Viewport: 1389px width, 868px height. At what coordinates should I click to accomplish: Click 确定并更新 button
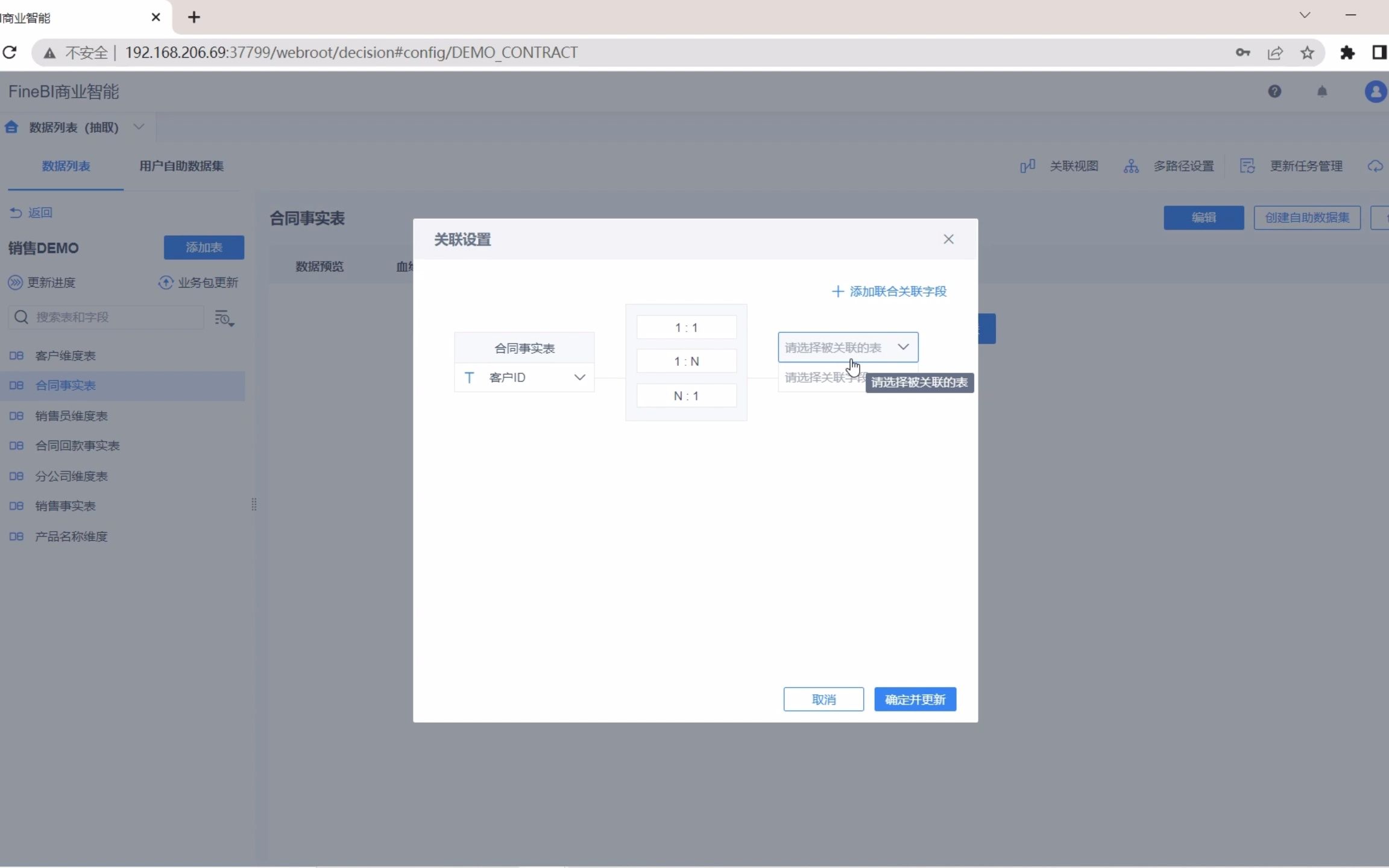915,699
